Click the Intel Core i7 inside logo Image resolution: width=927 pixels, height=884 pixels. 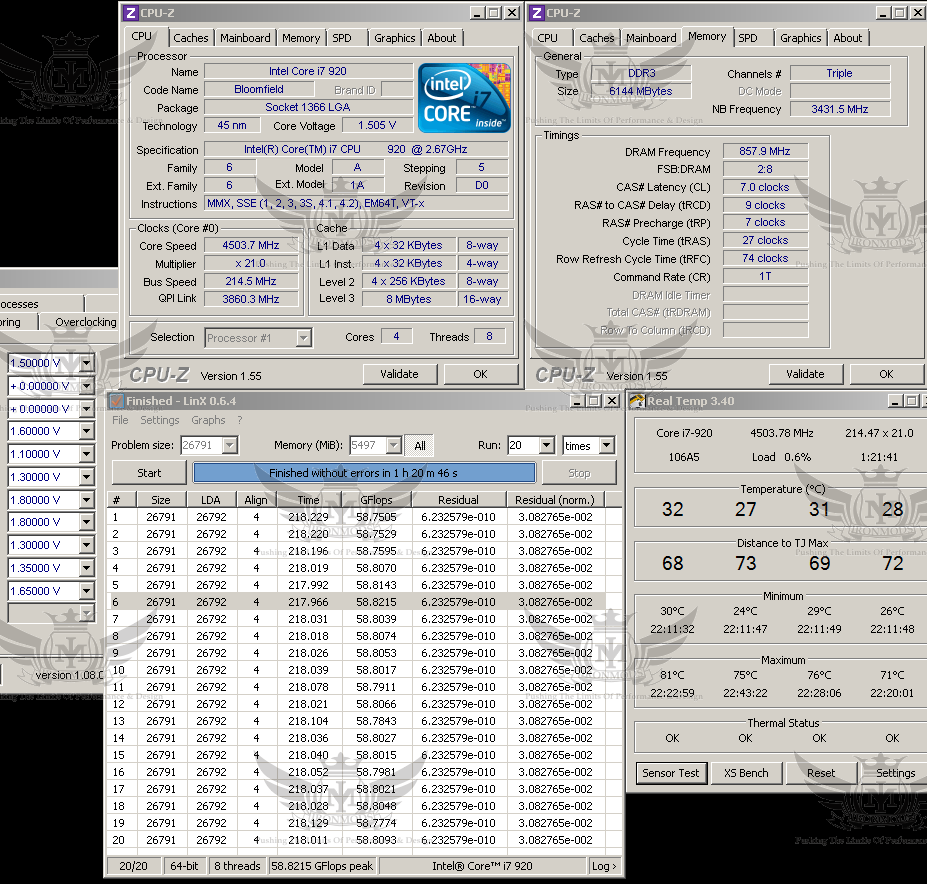coord(464,98)
